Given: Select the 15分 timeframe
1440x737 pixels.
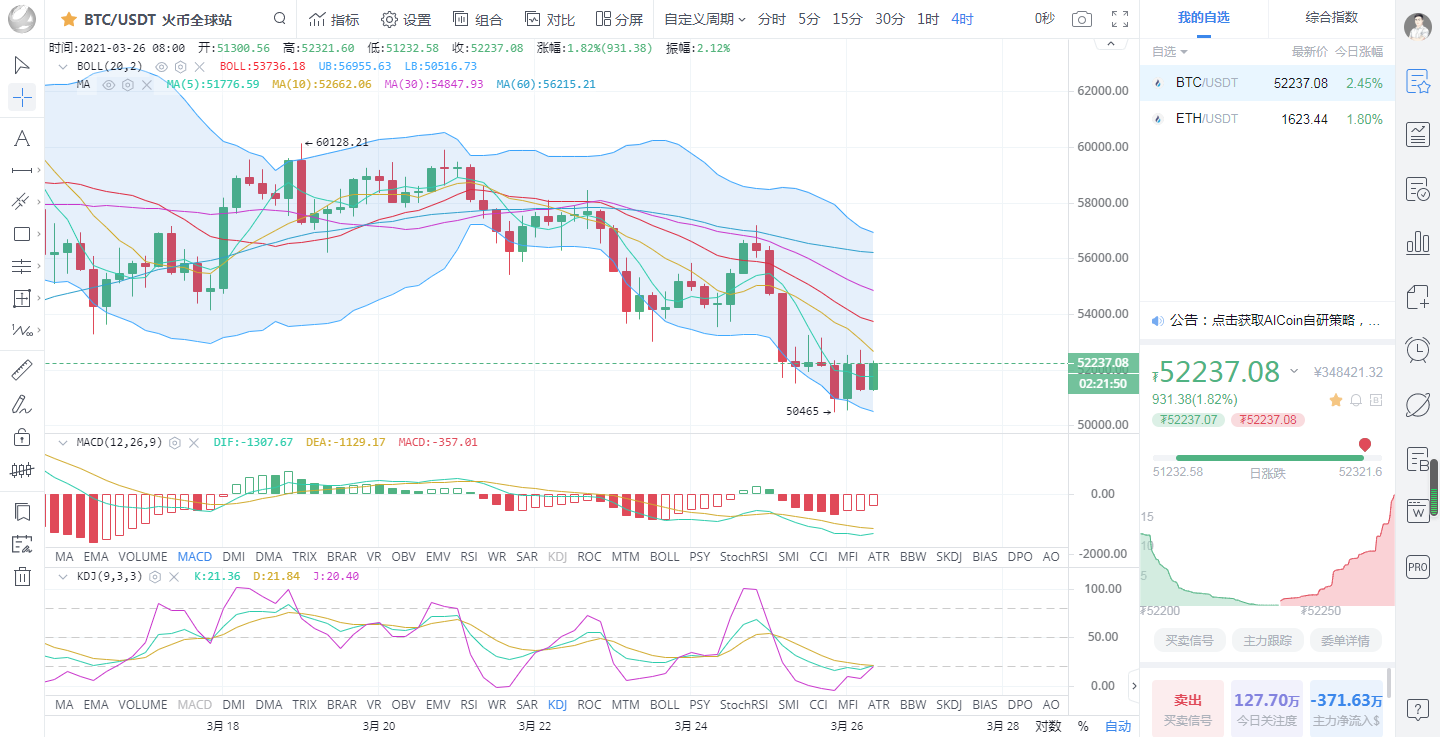Looking at the screenshot, I should tap(847, 19).
